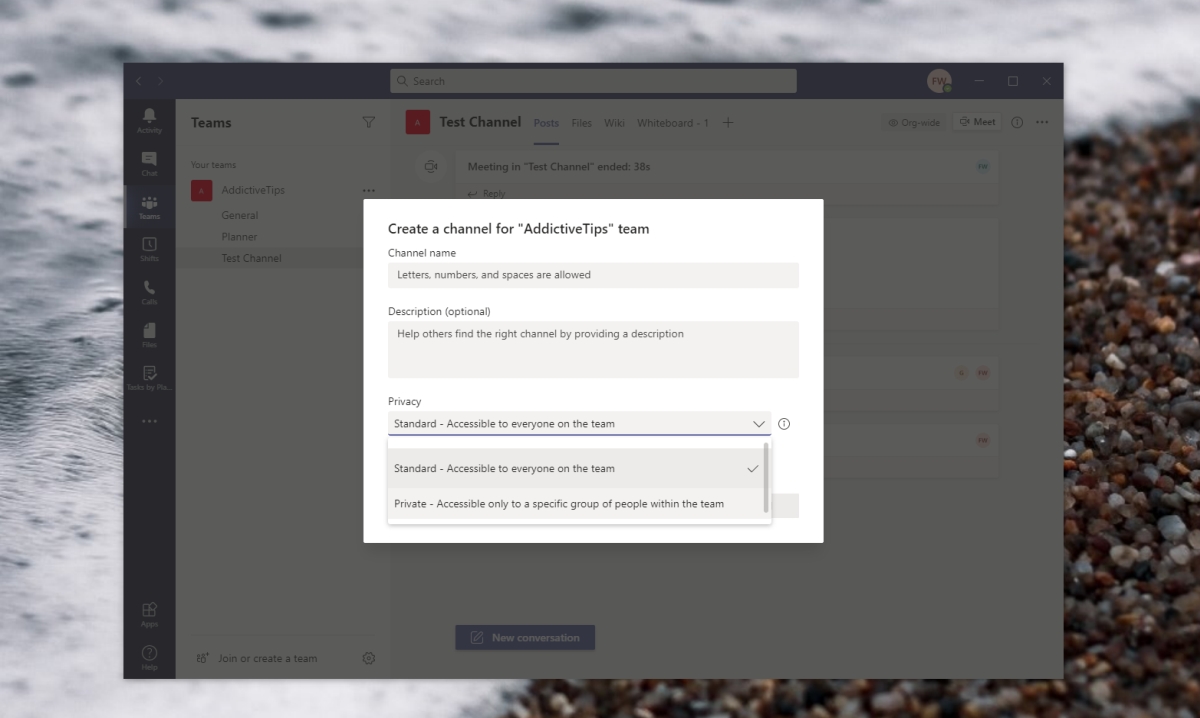This screenshot has width=1200, height=718.
Task: Click New conversation button
Action: (x=525, y=637)
